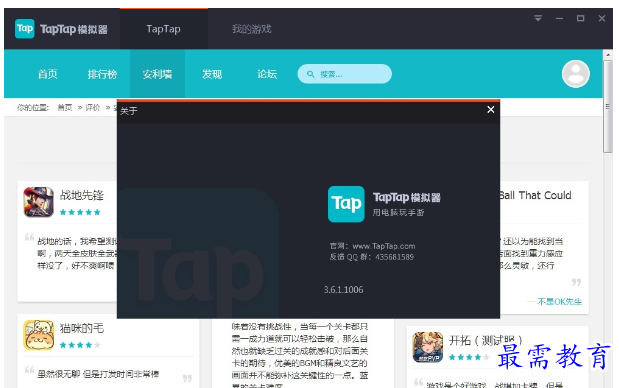Open the user avatar profile icon
This screenshot has width=619, height=388.
point(576,74)
